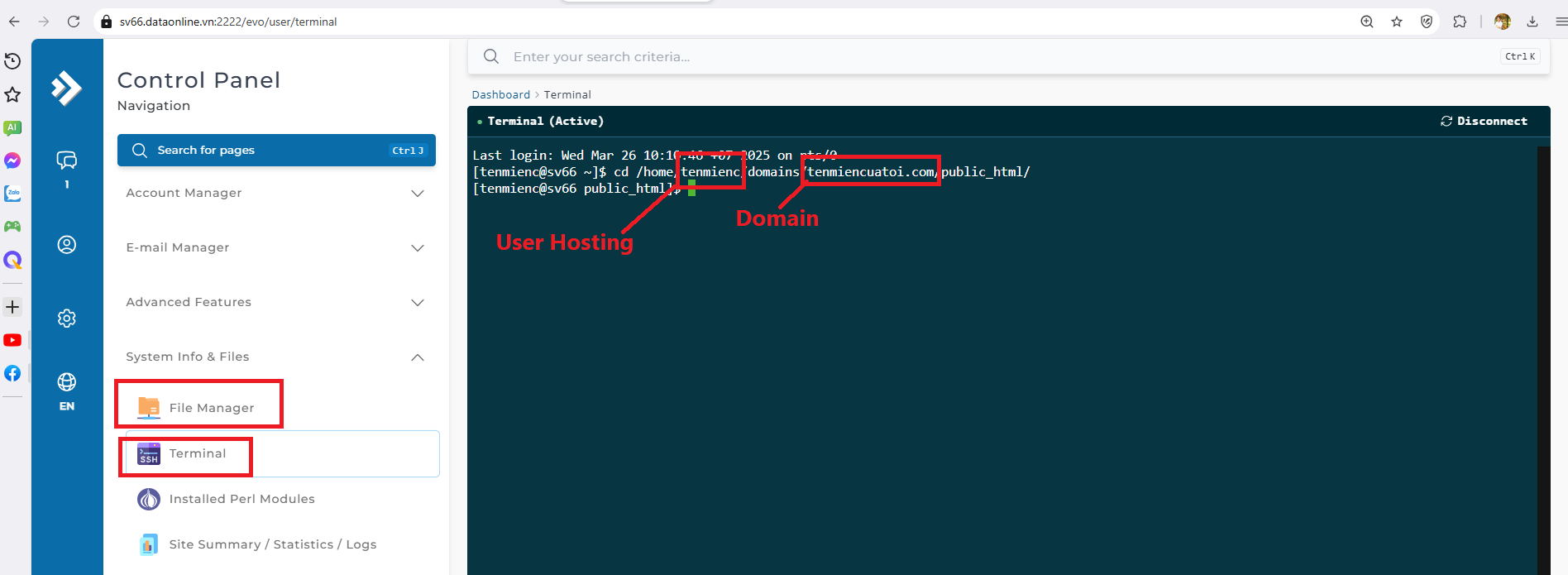Bookmark this page with star icon

pos(1397,22)
